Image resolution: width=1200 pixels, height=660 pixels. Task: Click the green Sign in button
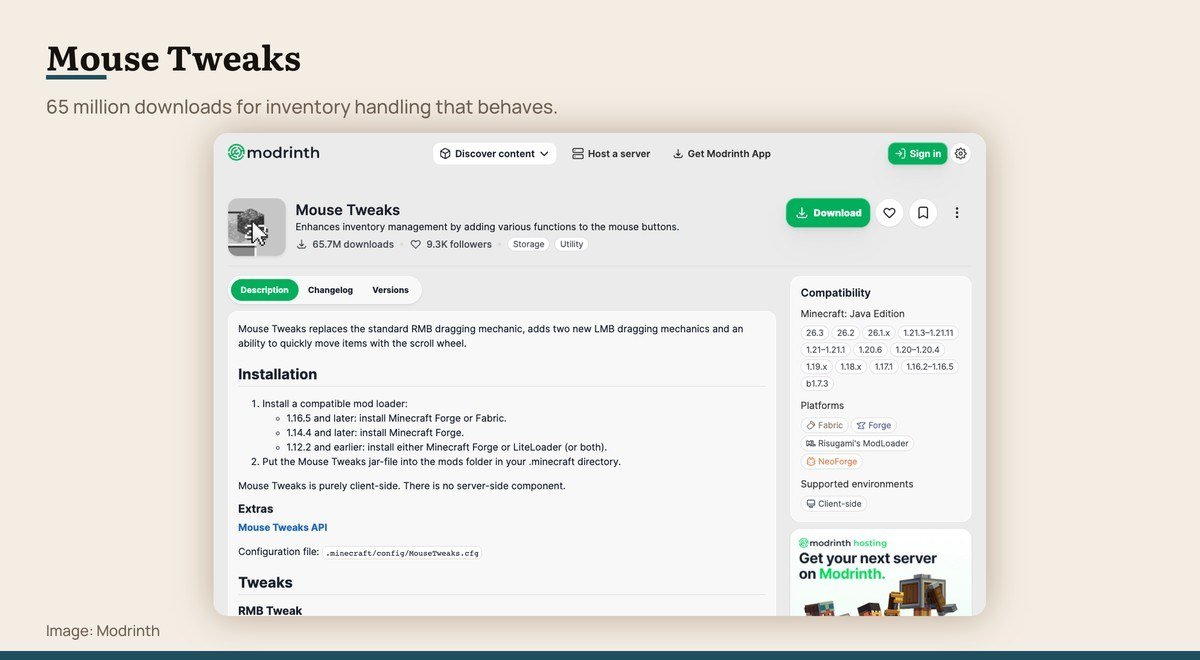coord(917,154)
